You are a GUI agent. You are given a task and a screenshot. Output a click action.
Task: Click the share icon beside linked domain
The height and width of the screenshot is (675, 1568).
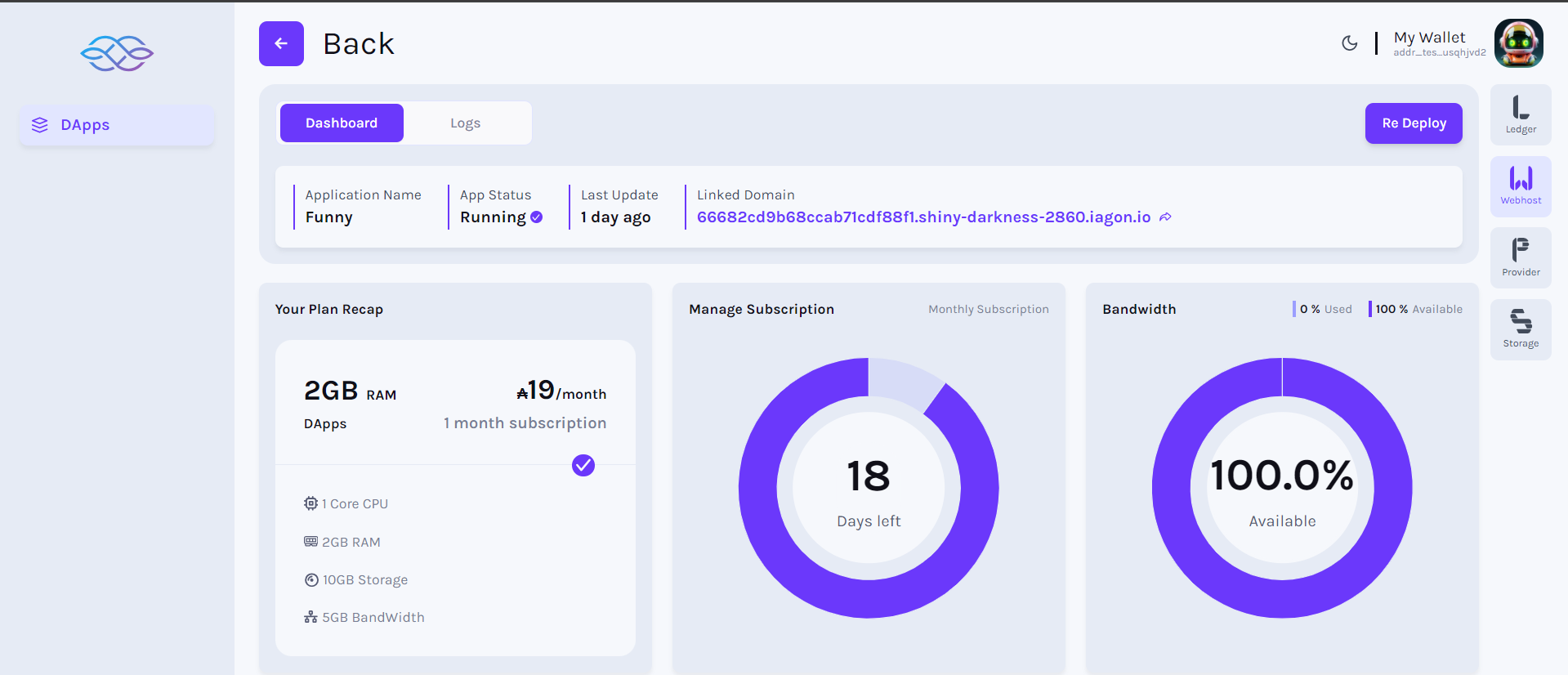pos(1165,217)
